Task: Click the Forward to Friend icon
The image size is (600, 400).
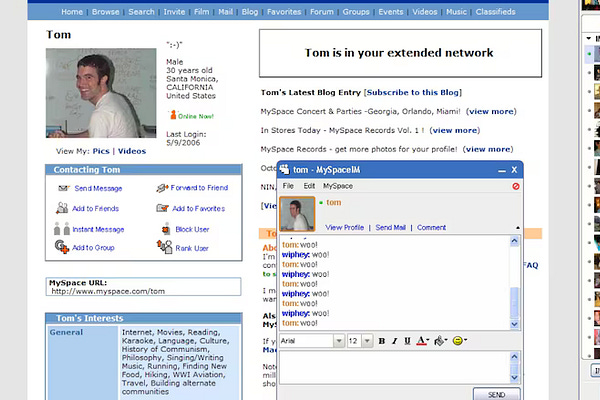Action: point(162,188)
